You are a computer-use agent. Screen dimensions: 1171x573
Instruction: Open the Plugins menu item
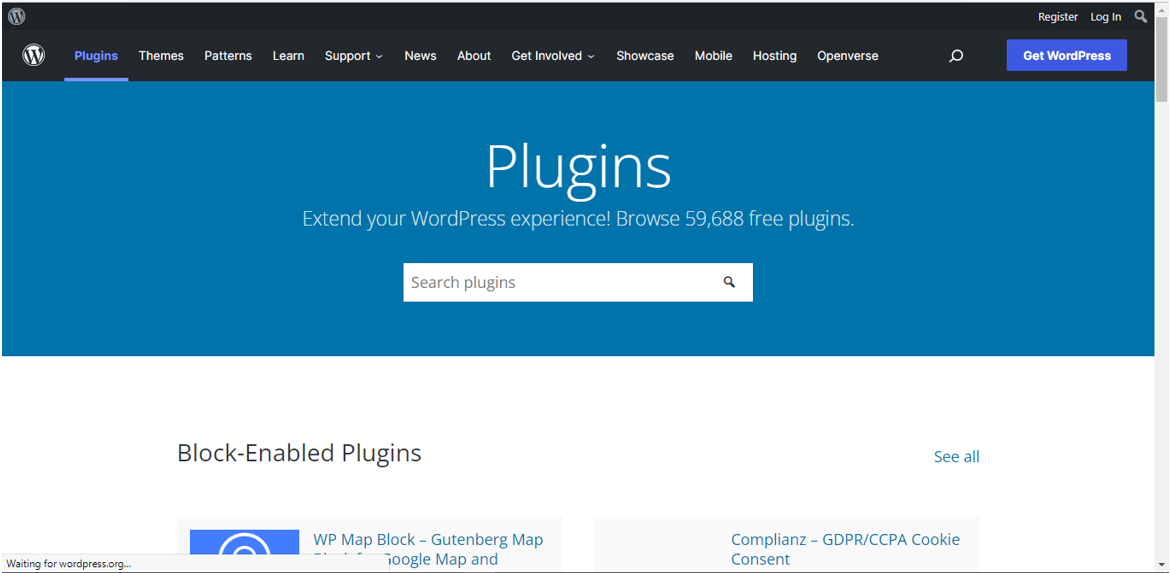[96, 56]
